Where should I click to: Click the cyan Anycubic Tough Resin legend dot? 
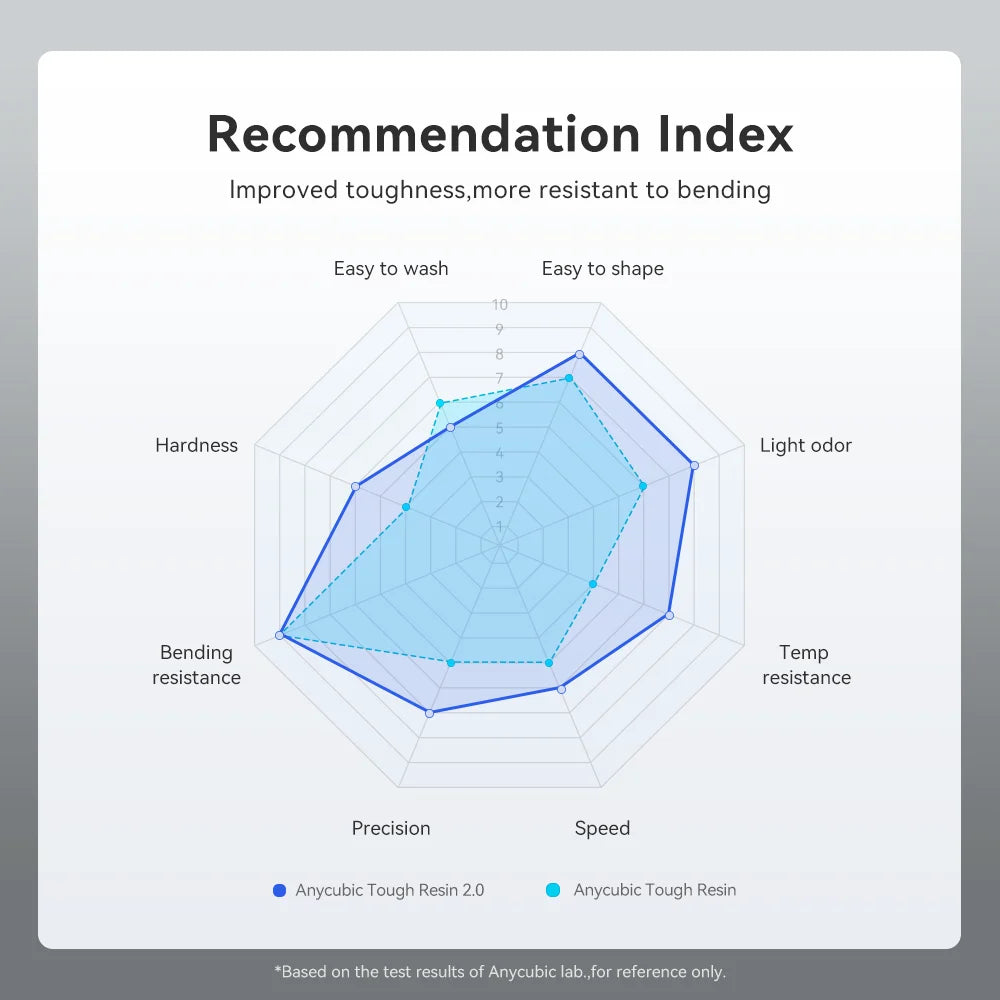point(553,890)
